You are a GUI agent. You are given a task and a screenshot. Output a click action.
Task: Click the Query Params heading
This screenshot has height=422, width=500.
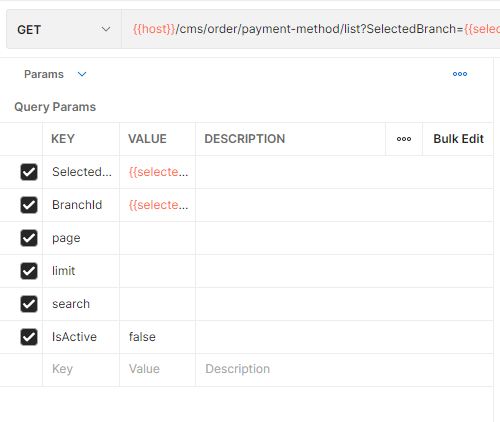(x=55, y=107)
